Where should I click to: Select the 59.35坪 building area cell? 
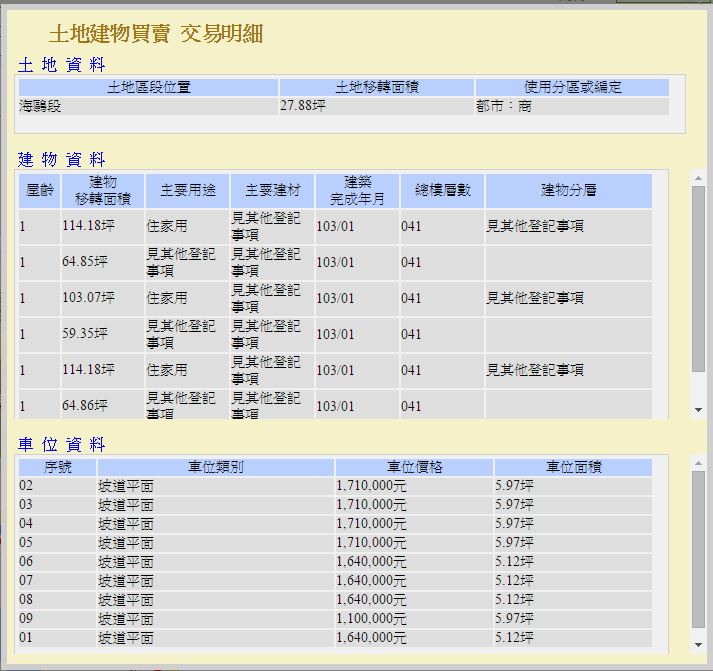(x=103, y=334)
